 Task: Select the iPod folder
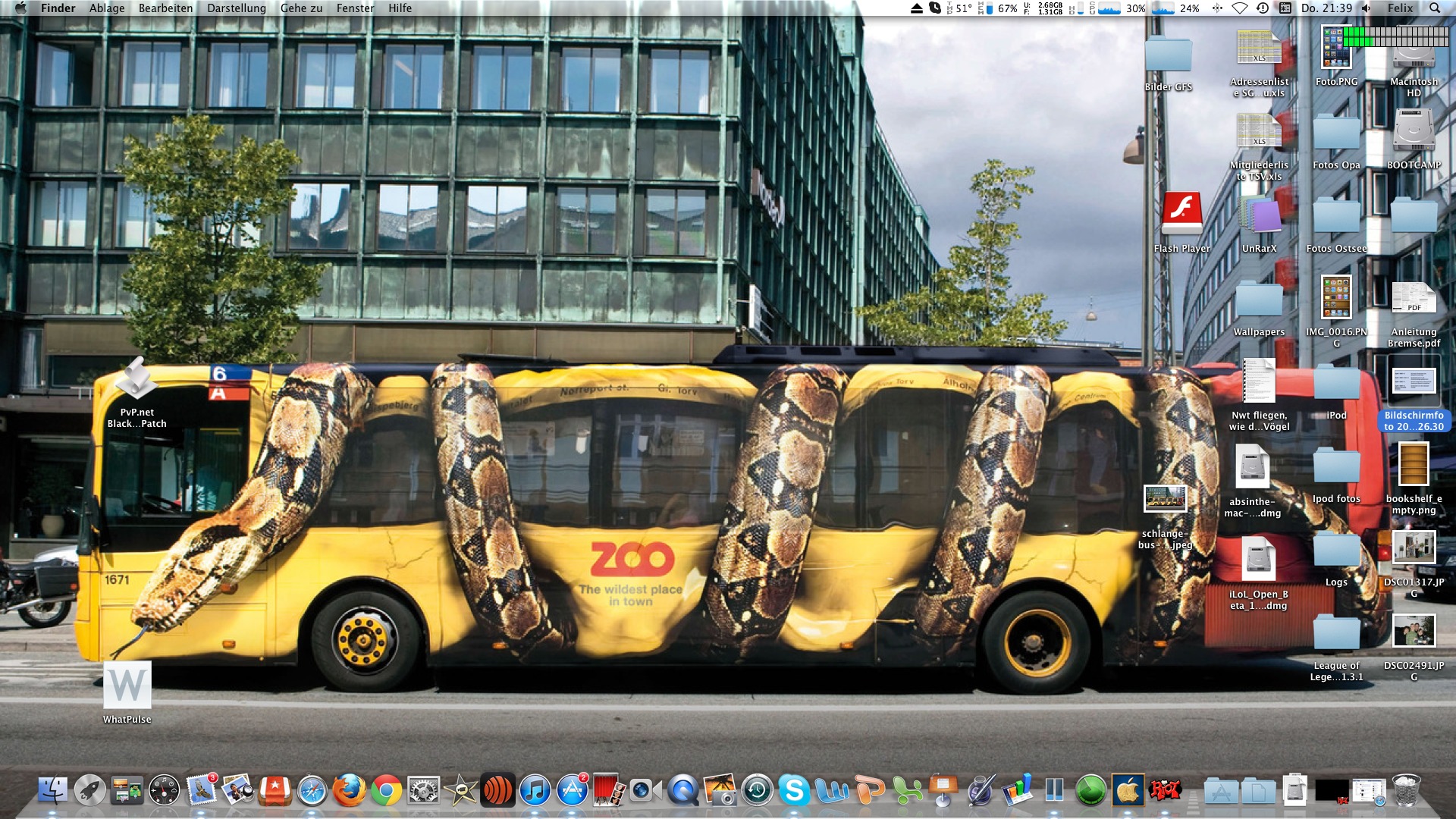[1336, 392]
